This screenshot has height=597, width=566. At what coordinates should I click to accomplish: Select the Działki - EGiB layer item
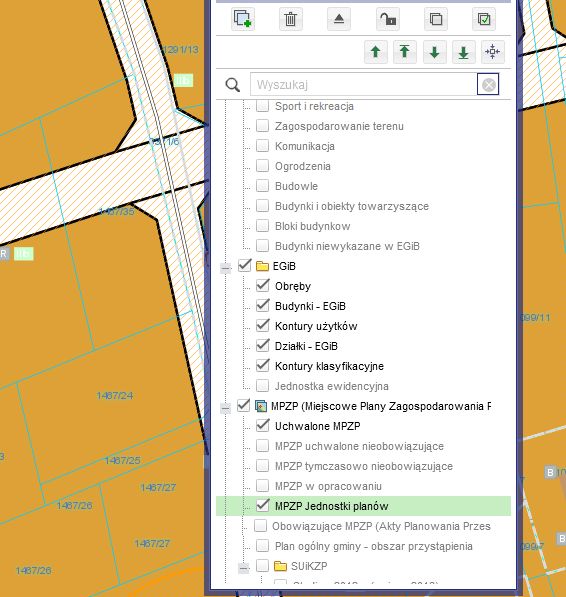pos(306,346)
